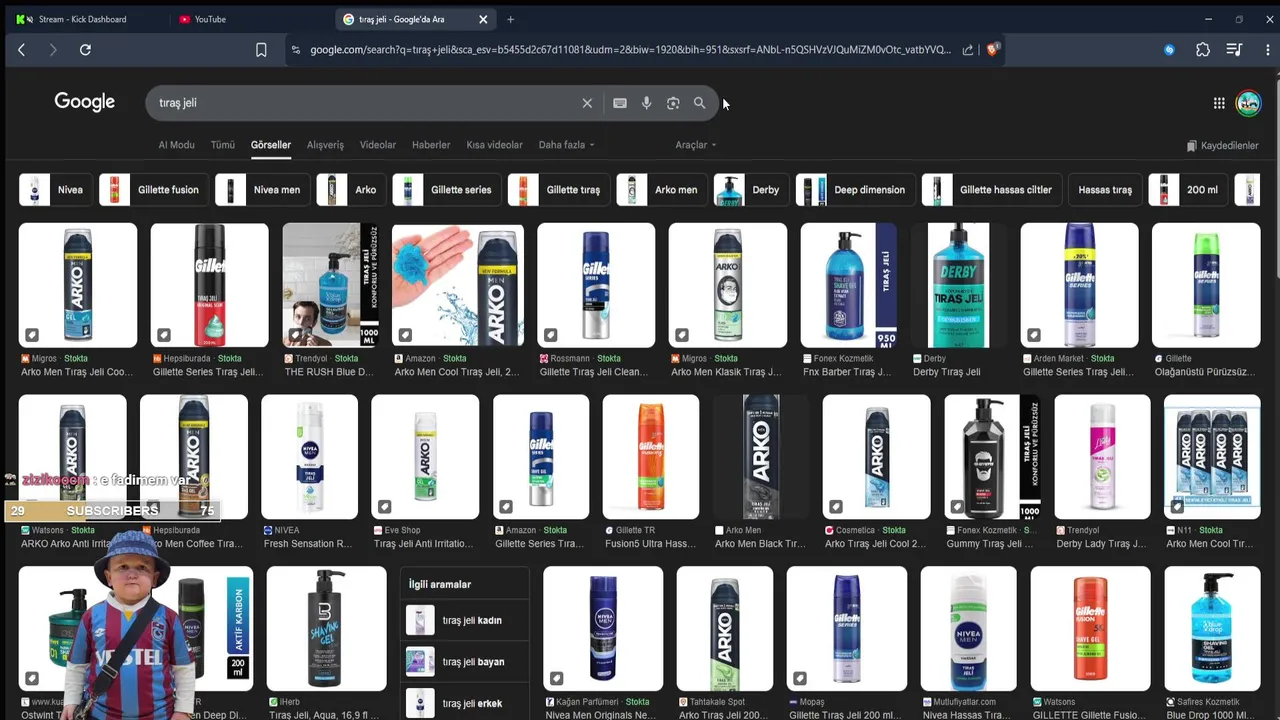1280x720 pixels.
Task: Start voice search microphone icon
Action: 646,103
